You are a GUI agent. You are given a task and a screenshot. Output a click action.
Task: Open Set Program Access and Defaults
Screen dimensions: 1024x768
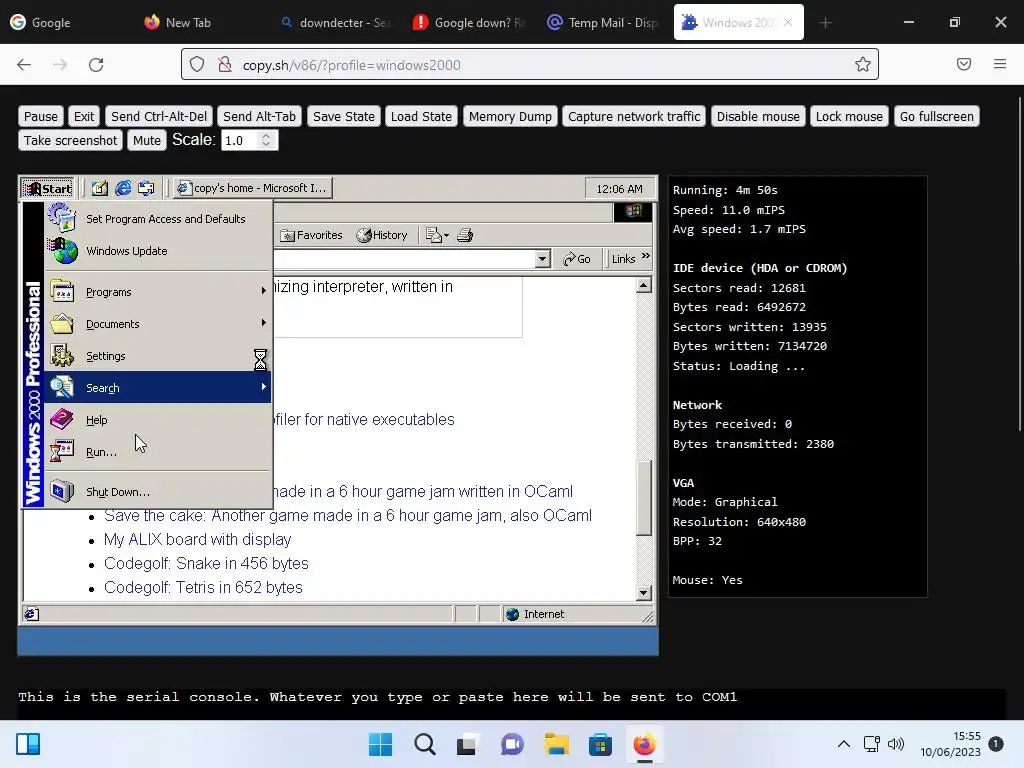(158, 219)
